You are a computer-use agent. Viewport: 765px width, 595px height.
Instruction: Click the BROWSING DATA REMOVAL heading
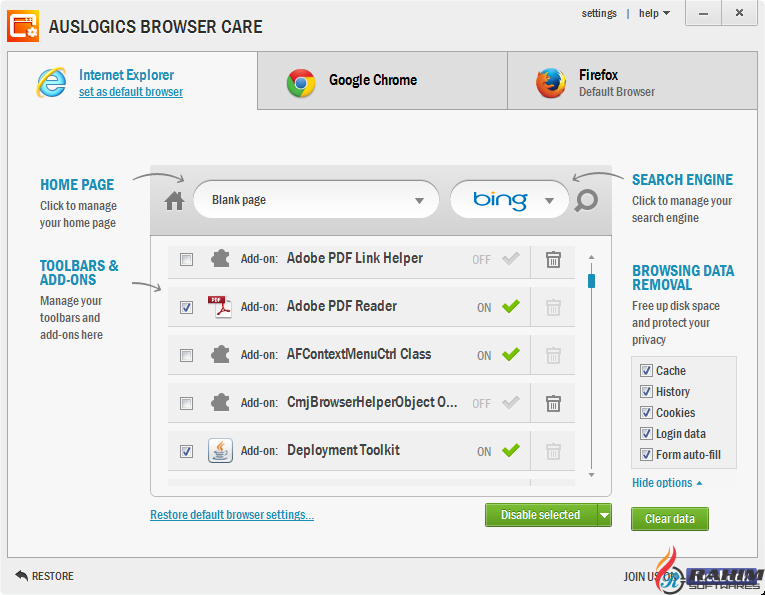(683, 278)
